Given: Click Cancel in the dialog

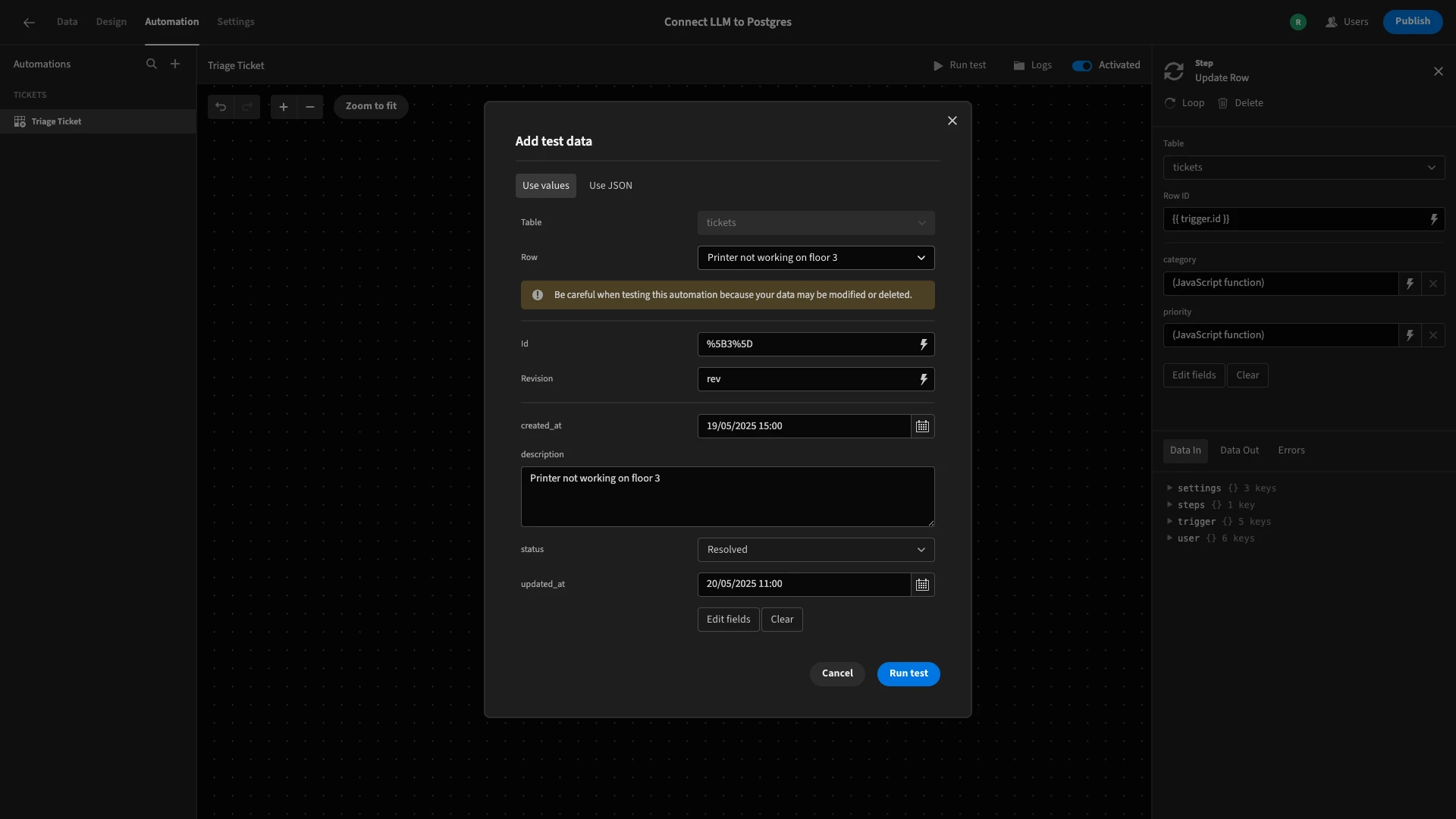Looking at the screenshot, I should click(x=837, y=674).
